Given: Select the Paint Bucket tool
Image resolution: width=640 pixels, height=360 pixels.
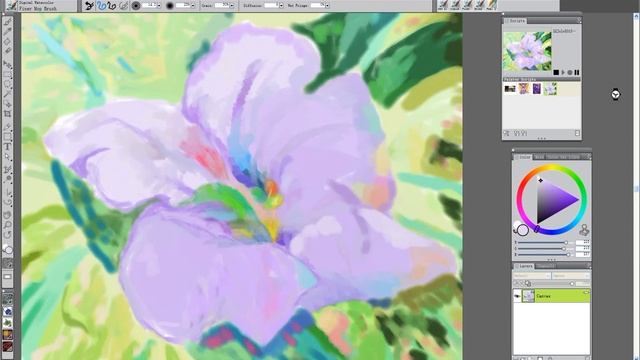Looking at the screenshot, I should [x=7, y=42].
